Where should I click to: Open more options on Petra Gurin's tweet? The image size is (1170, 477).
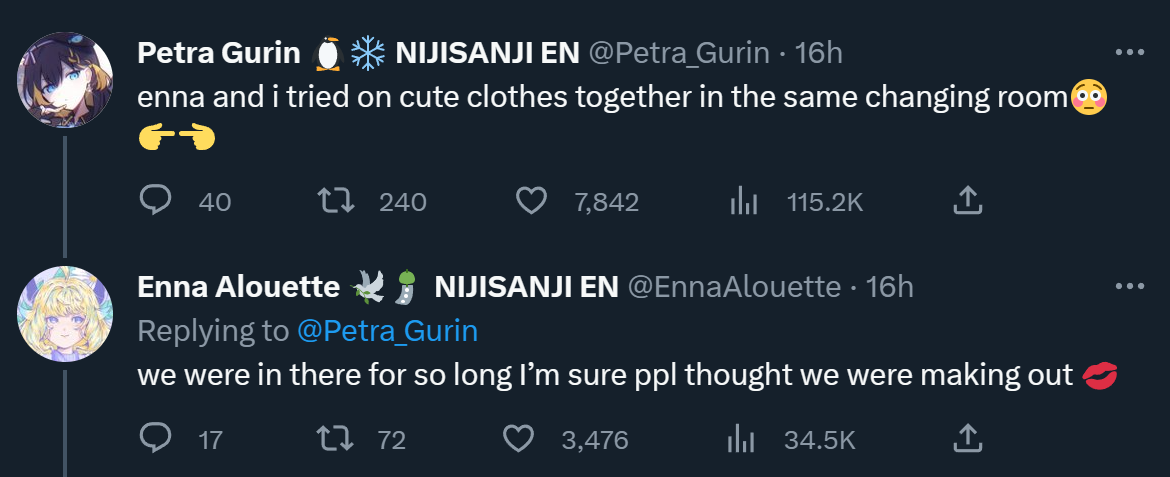[x=1129, y=53]
